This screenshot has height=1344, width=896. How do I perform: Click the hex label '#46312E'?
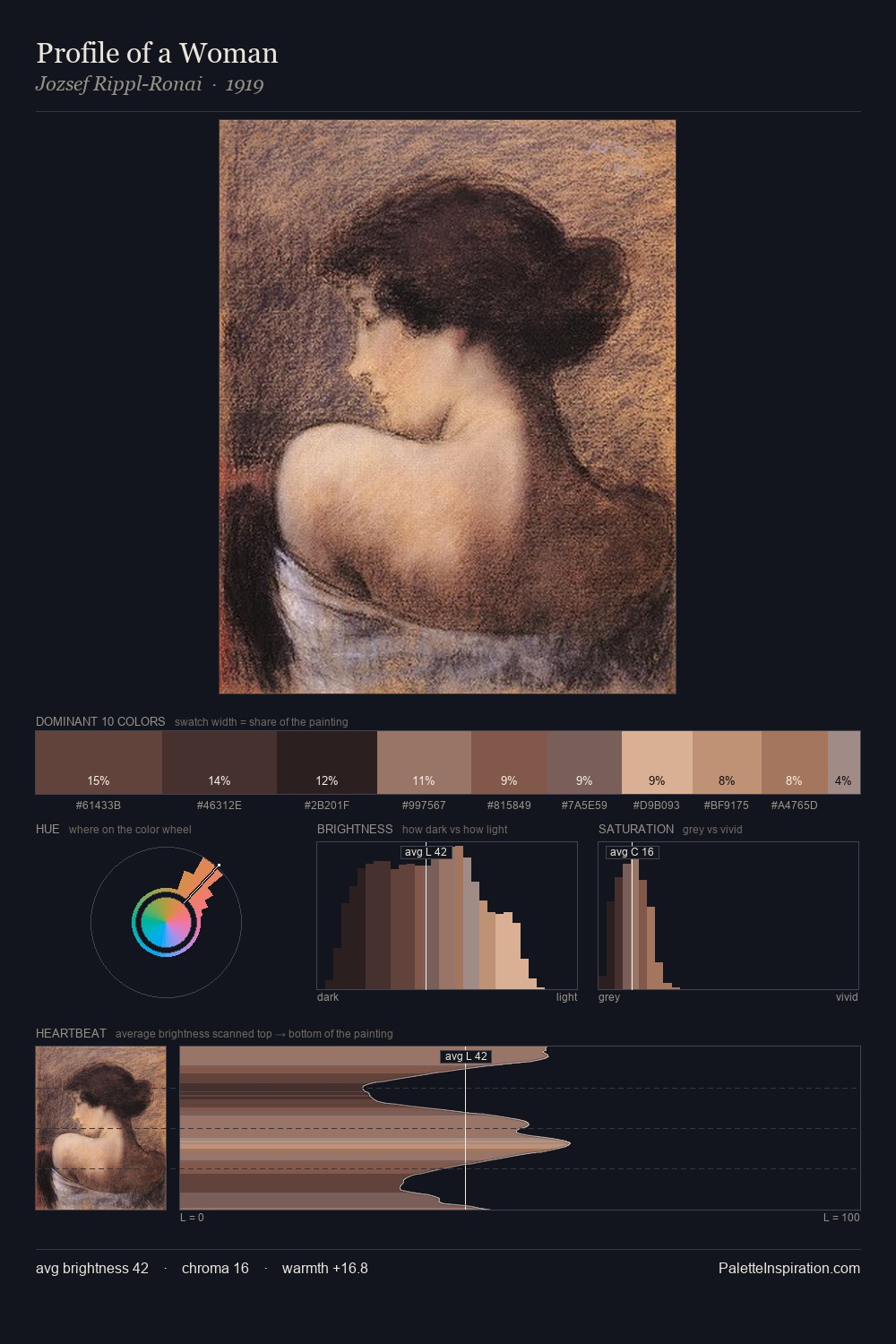[x=220, y=805]
